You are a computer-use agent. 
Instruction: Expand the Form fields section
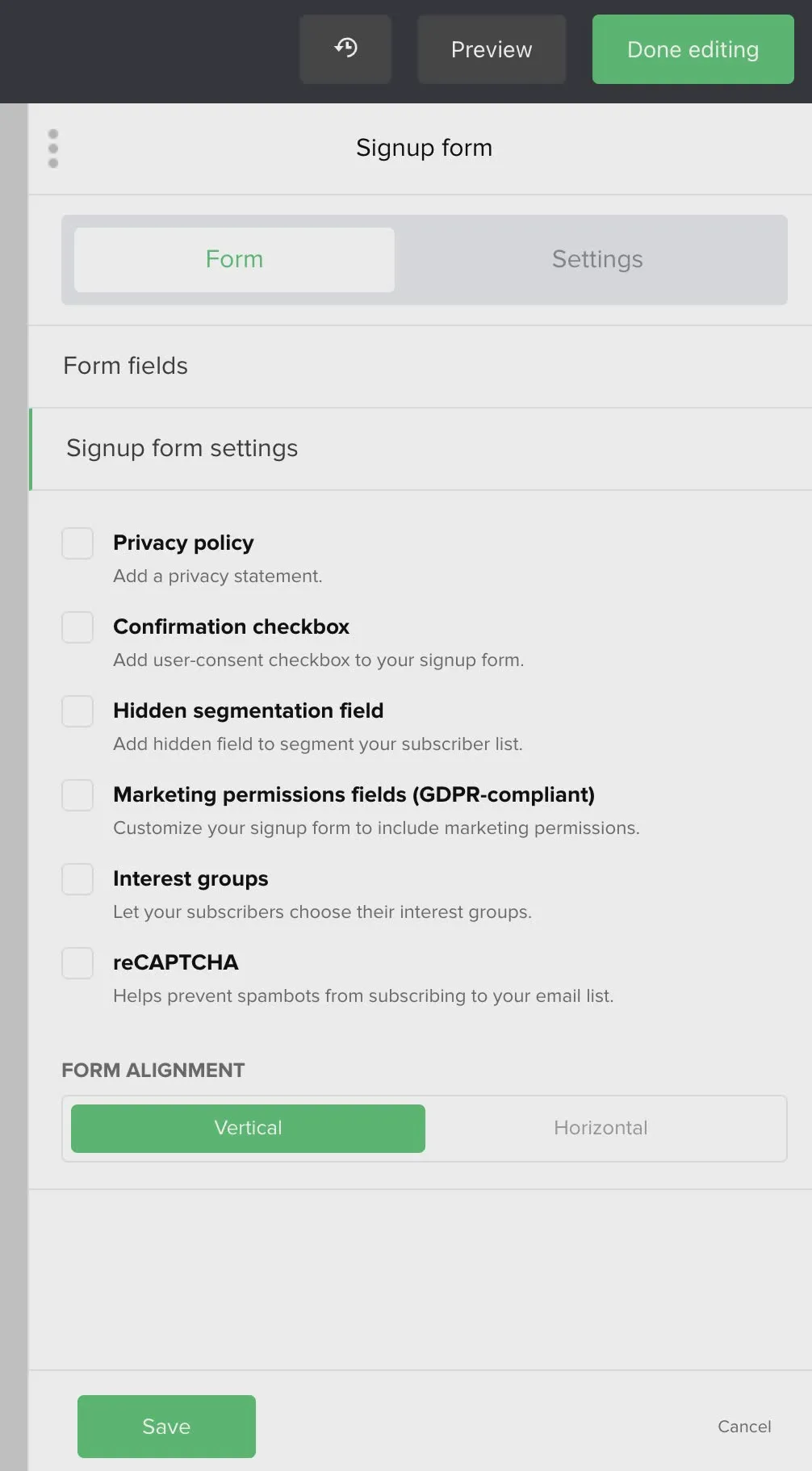(x=125, y=366)
